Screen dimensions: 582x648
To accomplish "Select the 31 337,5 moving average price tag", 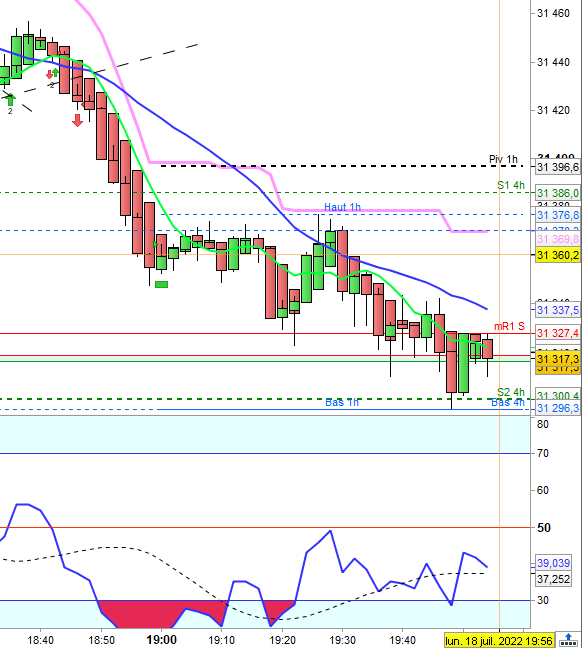I will 558,310.
